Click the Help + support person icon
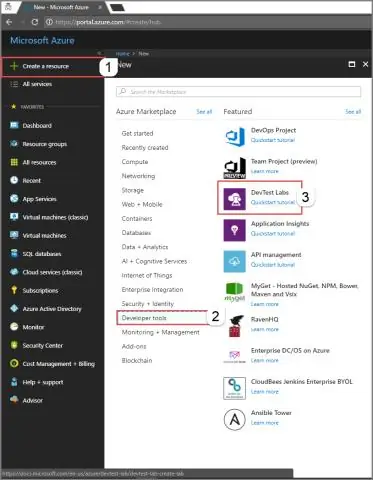Screen dimensions: 373x480 click(x=14, y=382)
